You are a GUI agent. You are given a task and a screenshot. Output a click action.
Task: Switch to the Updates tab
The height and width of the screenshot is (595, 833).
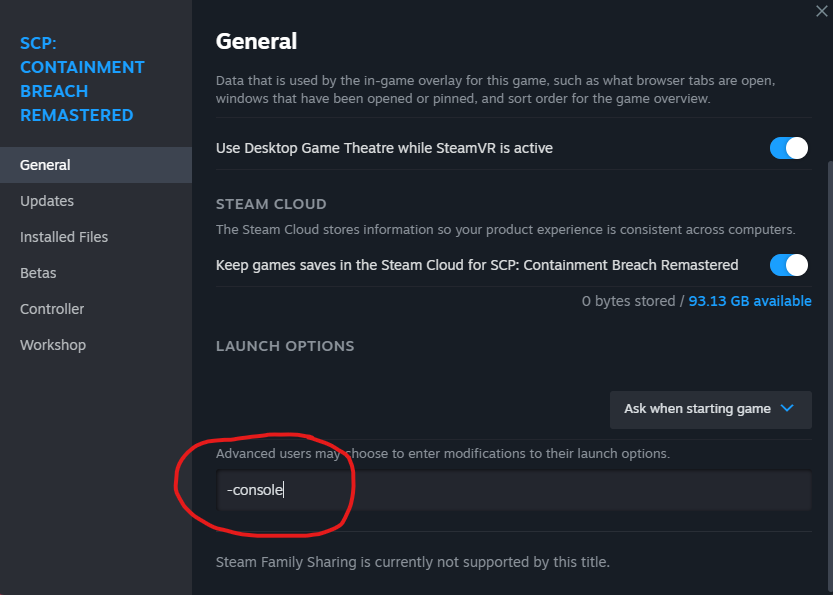[x=47, y=201]
